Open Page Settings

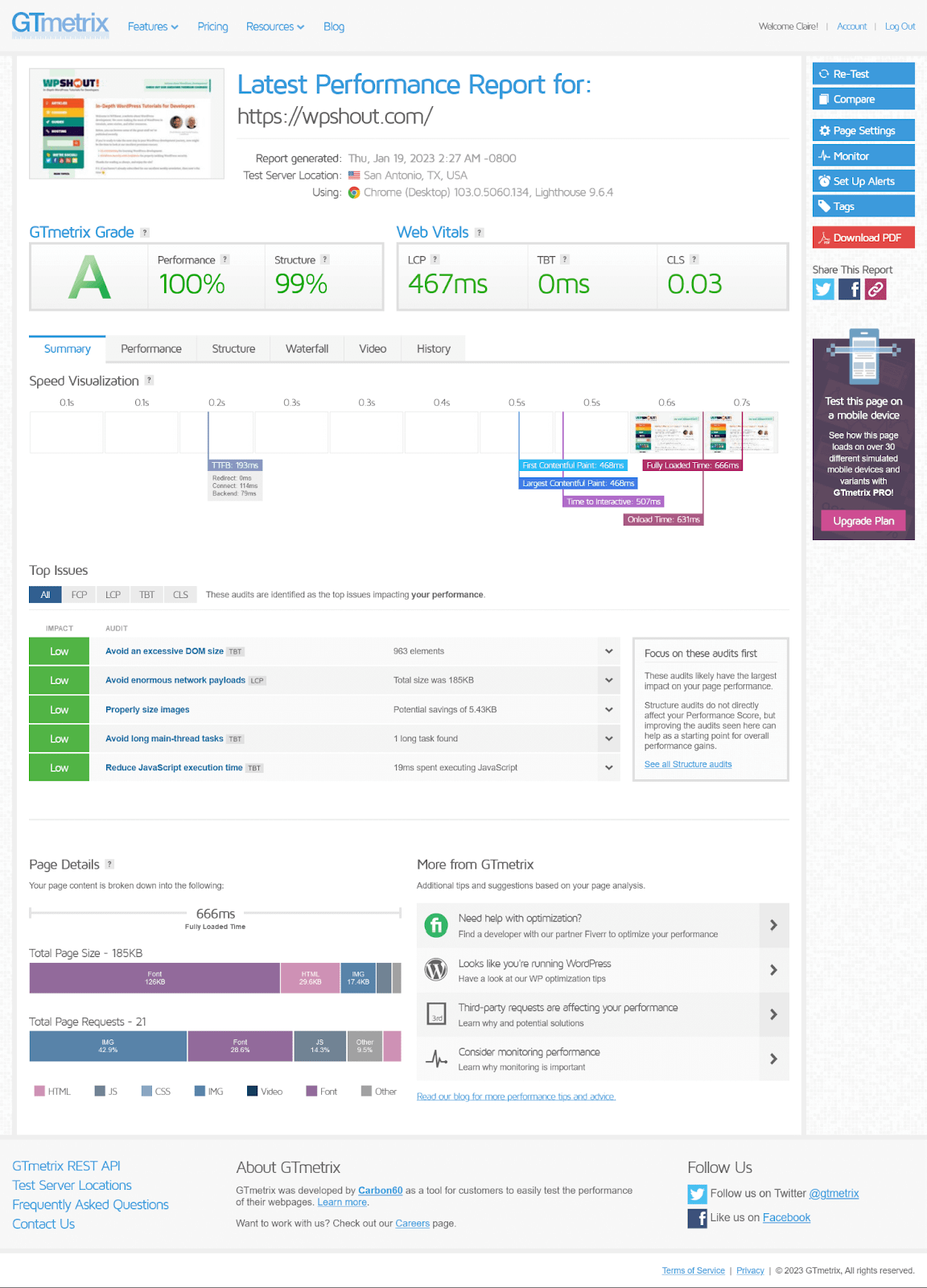(x=863, y=130)
